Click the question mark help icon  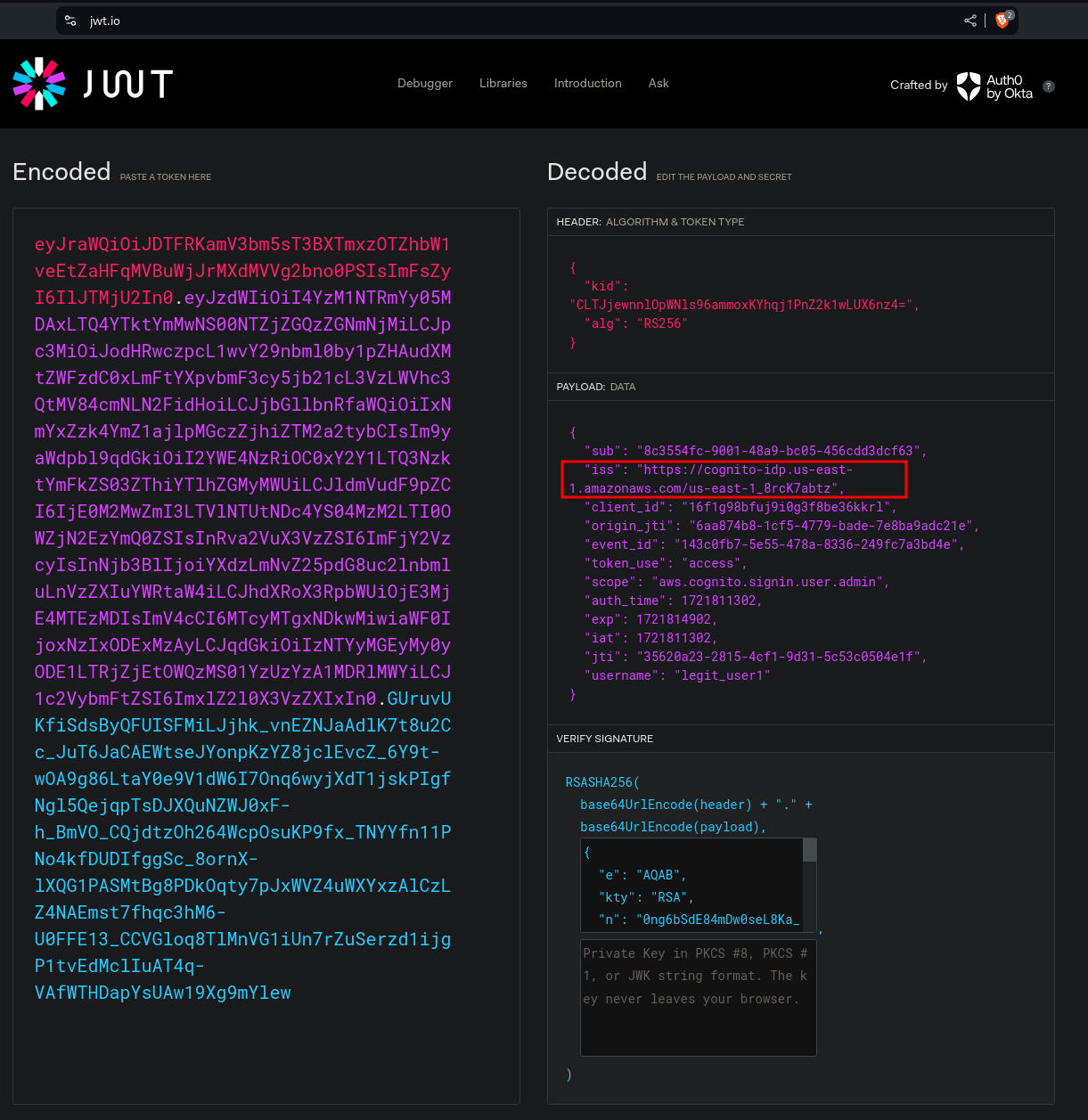[1049, 86]
